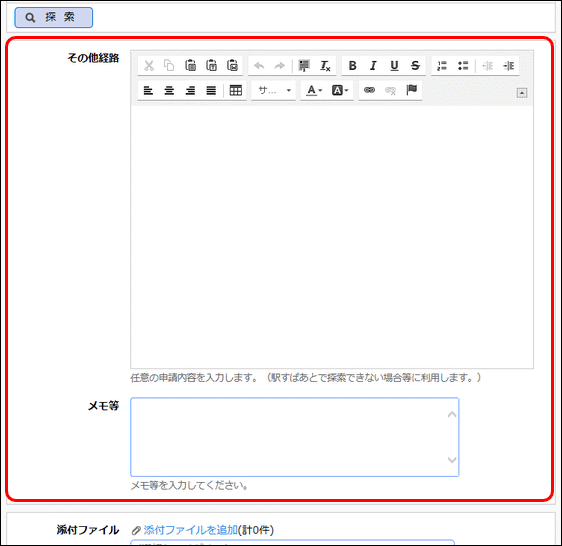The height and width of the screenshot is (546, 562).
Task: Click the メモ等 scroll down arrow
Action: click(x=452, y=460)
